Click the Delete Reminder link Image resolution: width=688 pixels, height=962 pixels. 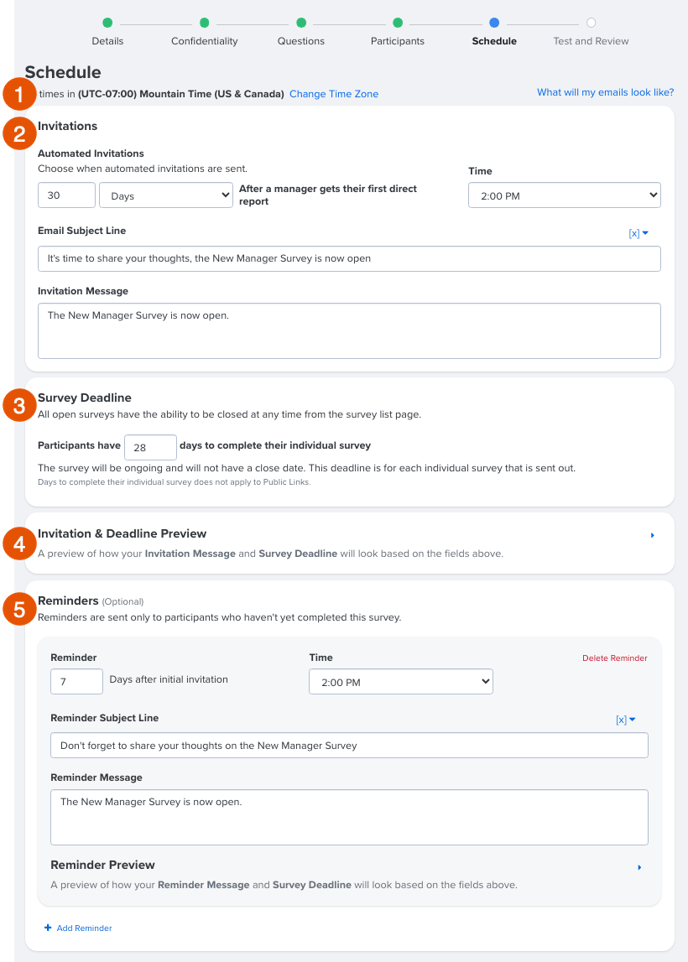coord(614,658)
